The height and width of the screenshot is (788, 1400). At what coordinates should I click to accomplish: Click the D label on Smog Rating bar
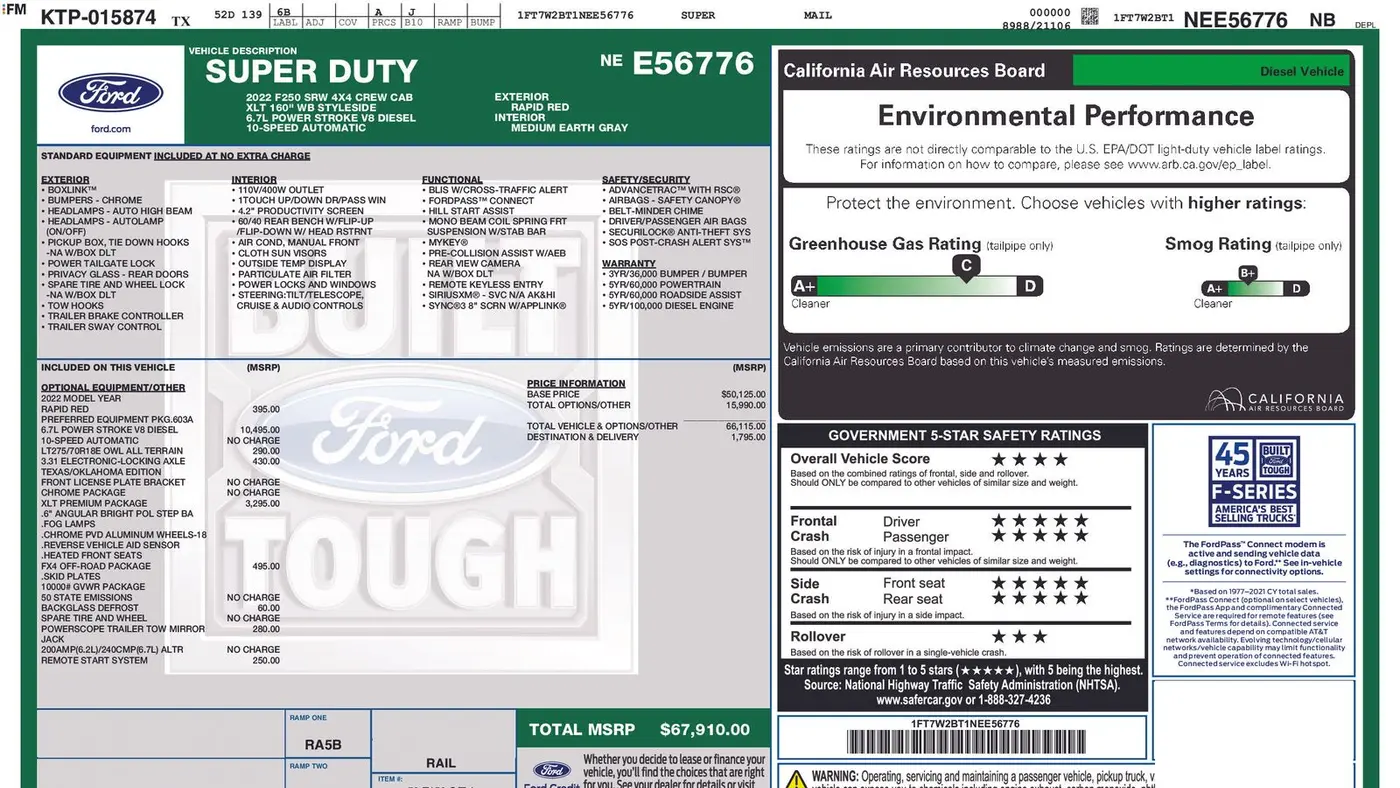(1296, 289)
